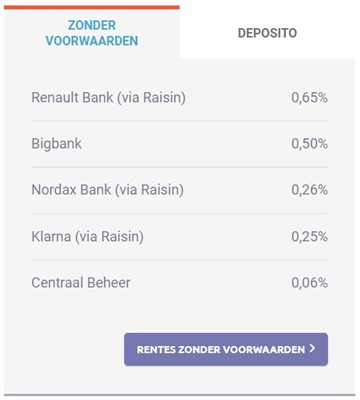The image size is (360, 400).
Task: Select the Bigbank row name
Action: pos(56,144)
